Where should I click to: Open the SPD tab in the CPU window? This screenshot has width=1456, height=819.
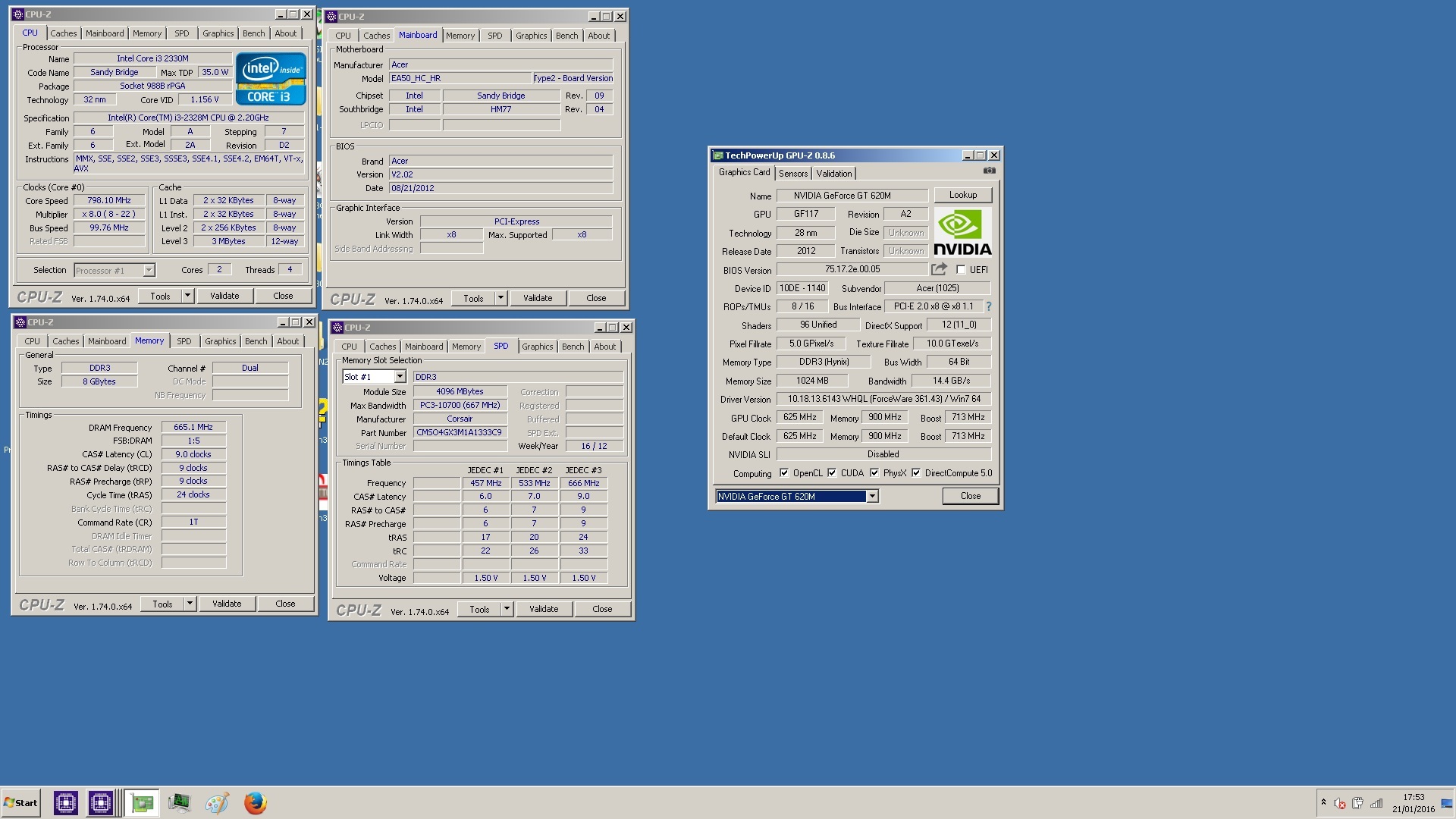(x=181, y=33)
